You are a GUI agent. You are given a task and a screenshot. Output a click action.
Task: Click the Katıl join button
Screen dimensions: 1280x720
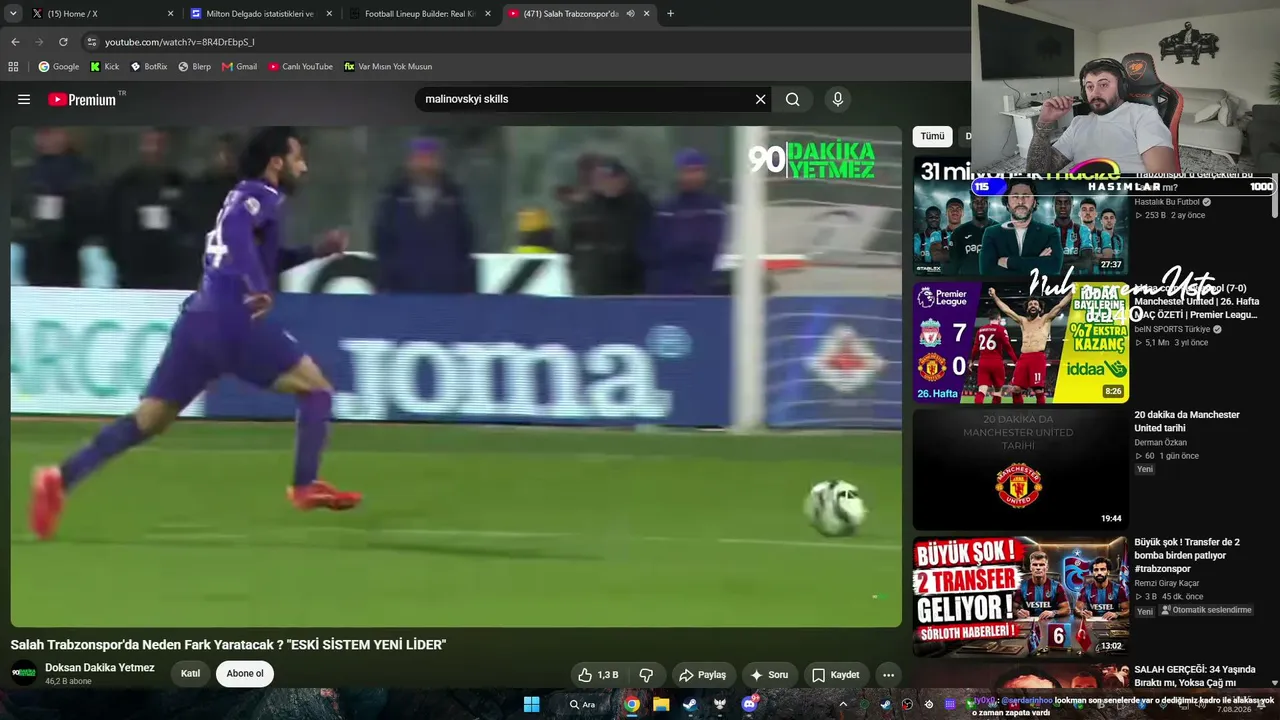tap(190, 674)
